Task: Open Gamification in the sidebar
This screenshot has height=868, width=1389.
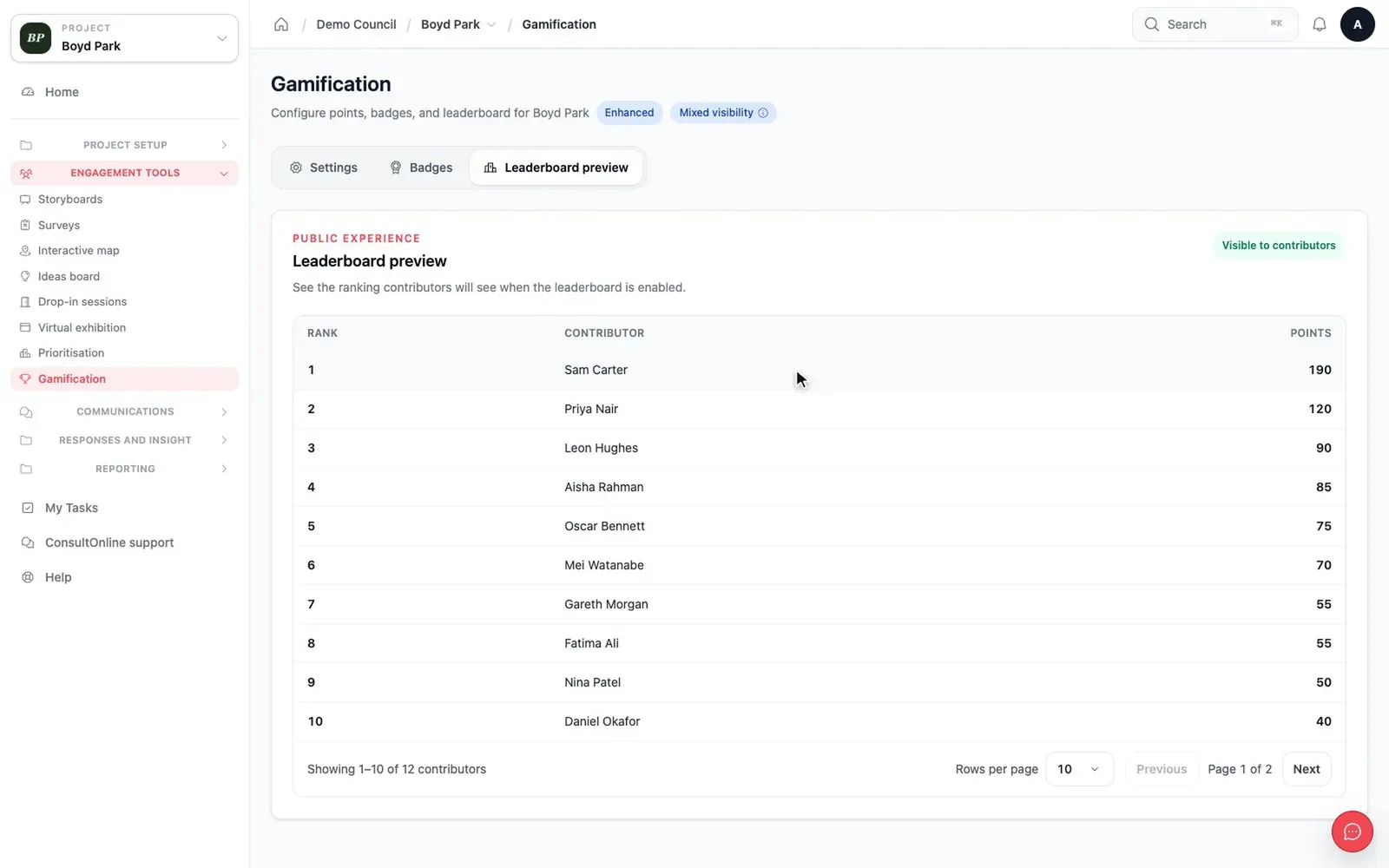Action: (x=124, y=378)
